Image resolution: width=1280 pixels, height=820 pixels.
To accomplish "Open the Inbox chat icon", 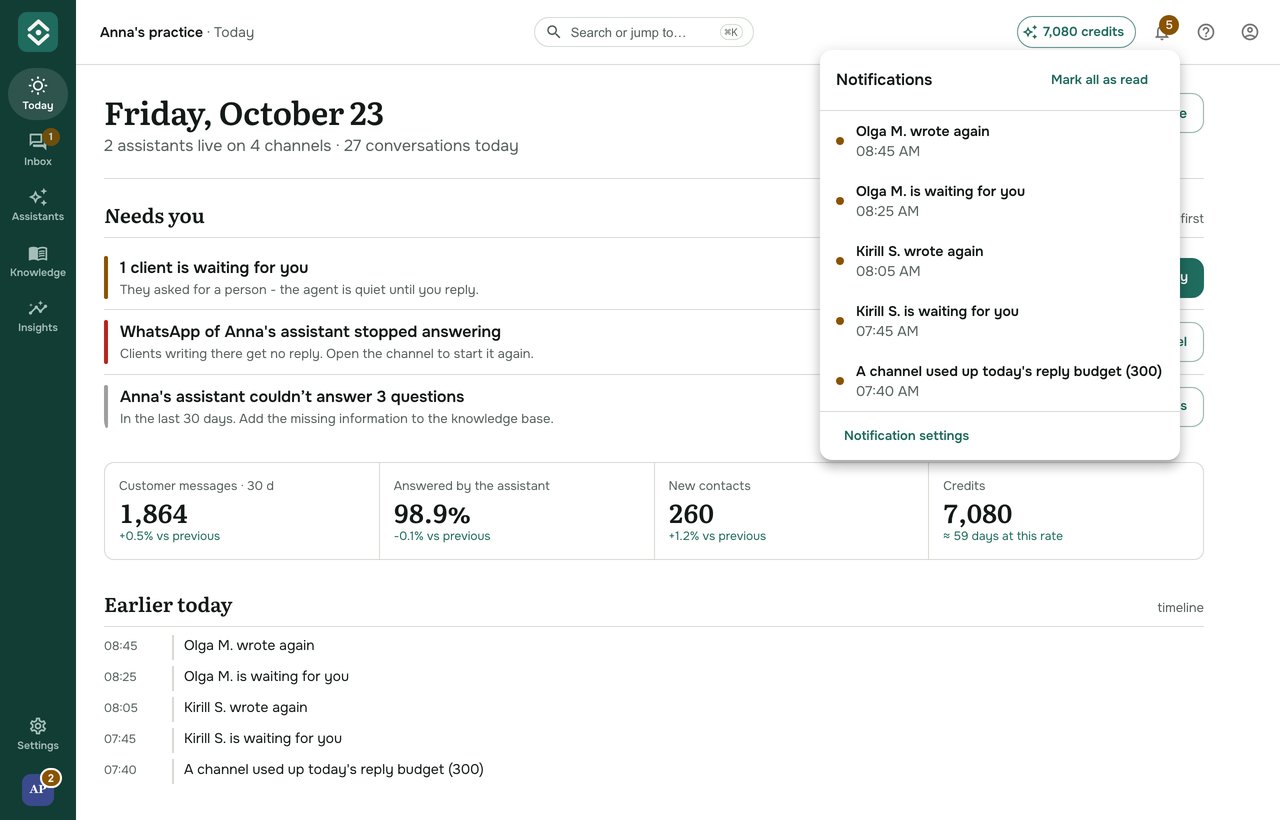I will coord(38,142).
